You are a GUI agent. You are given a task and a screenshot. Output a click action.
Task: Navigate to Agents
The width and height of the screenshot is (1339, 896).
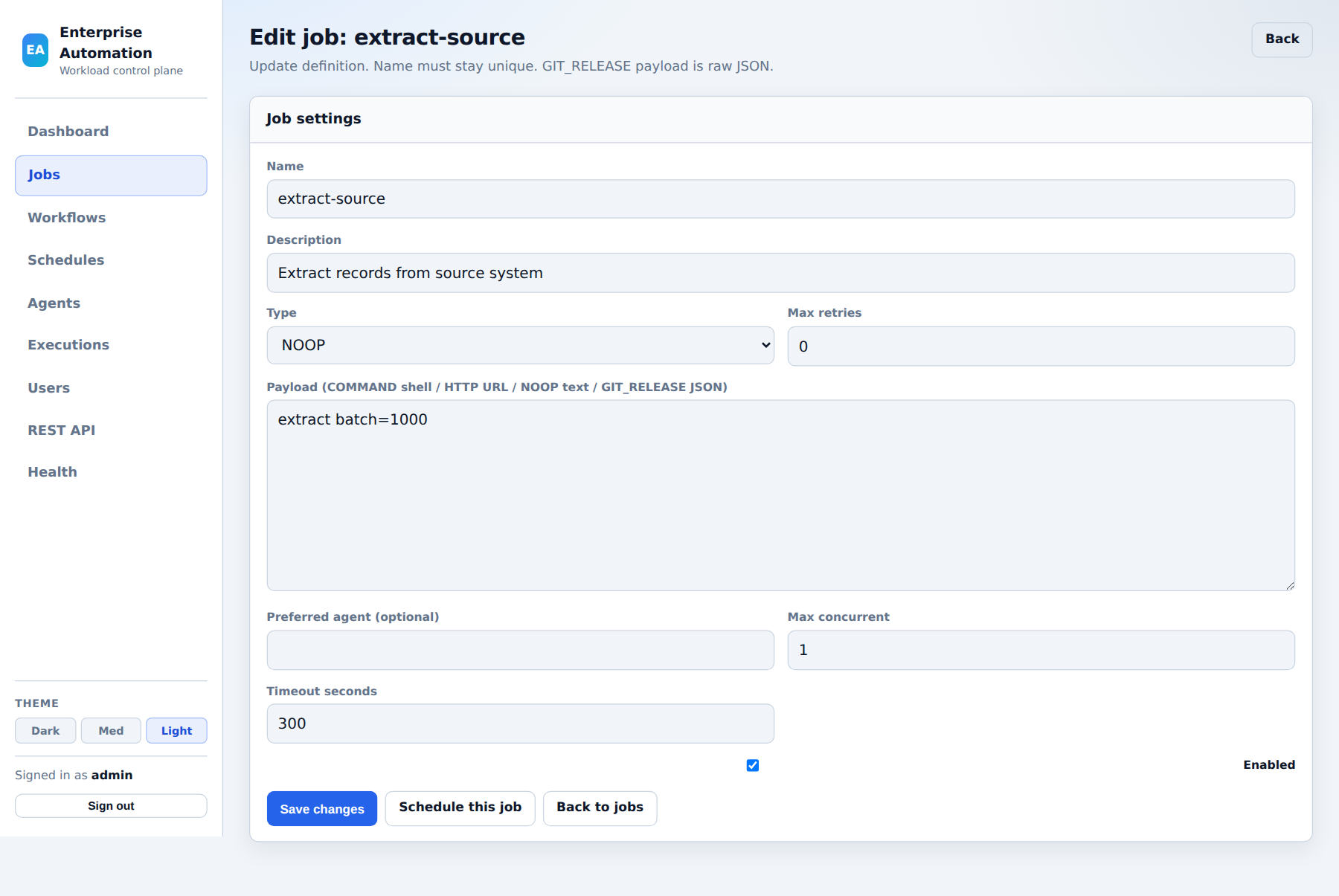tap(111, 303)
